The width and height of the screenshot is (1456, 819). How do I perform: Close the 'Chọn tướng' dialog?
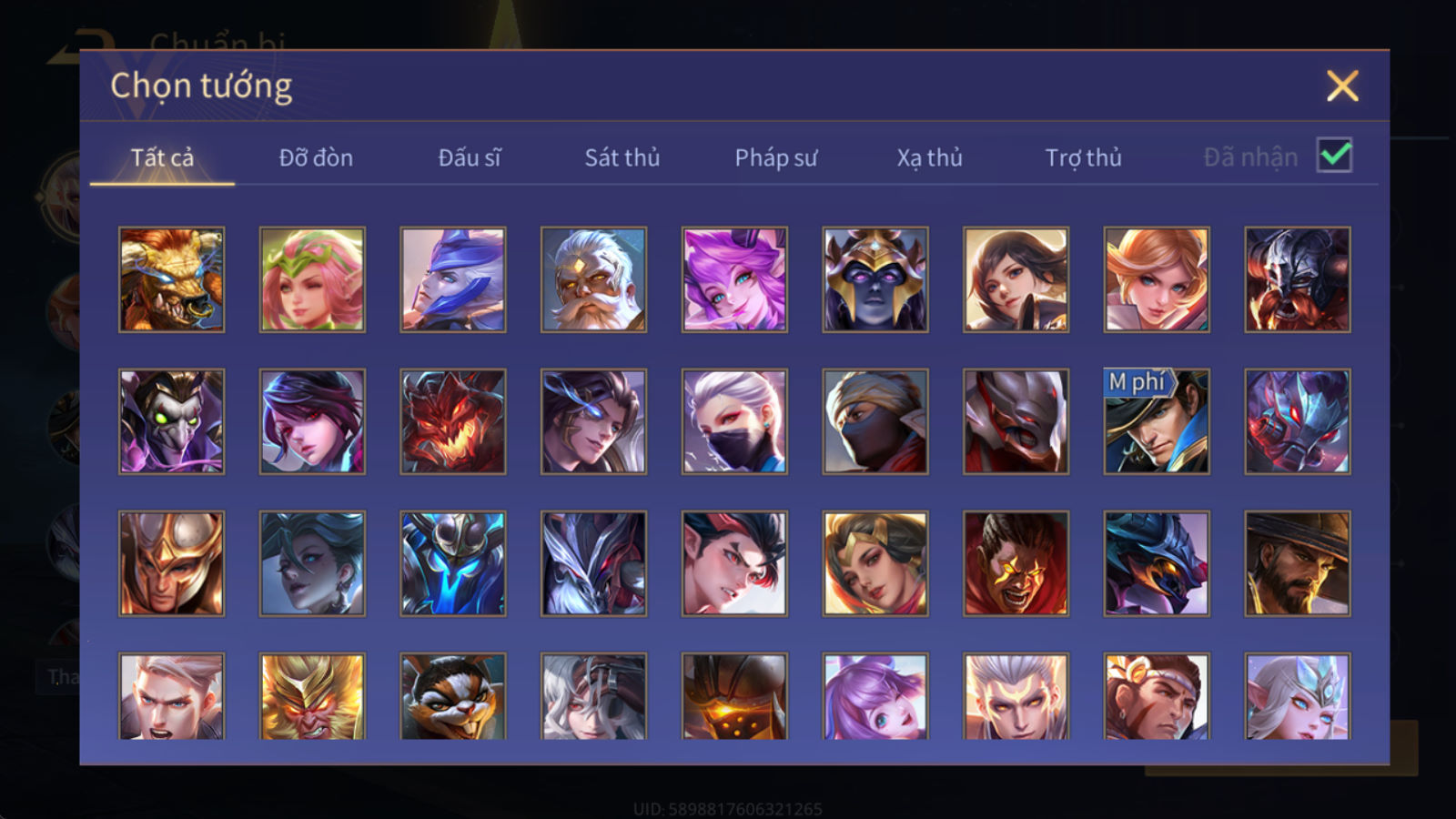pyautogui.click(x=1342, y=86)
